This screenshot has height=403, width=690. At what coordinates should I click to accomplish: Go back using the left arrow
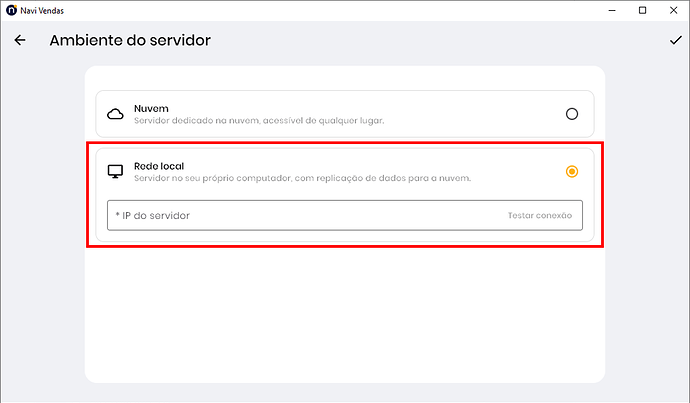pyautogui.click(x=20, y=41)
